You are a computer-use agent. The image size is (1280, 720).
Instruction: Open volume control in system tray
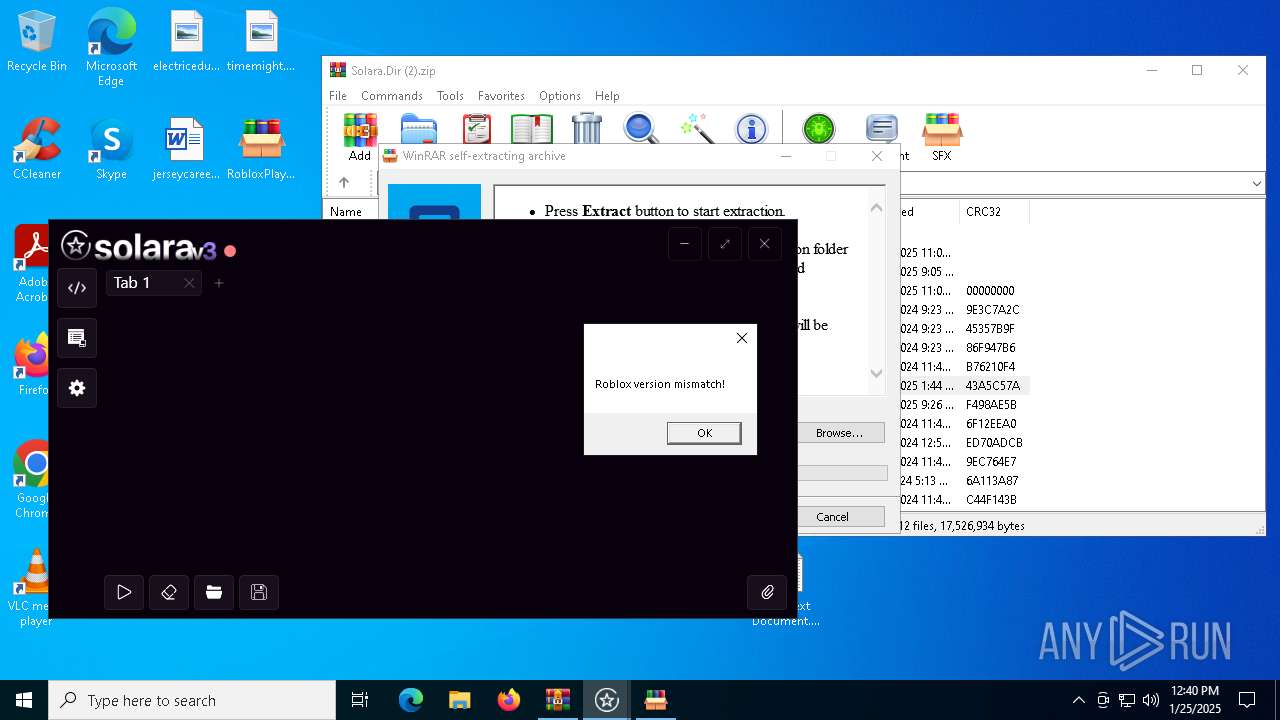click(x=1151, y=700)
